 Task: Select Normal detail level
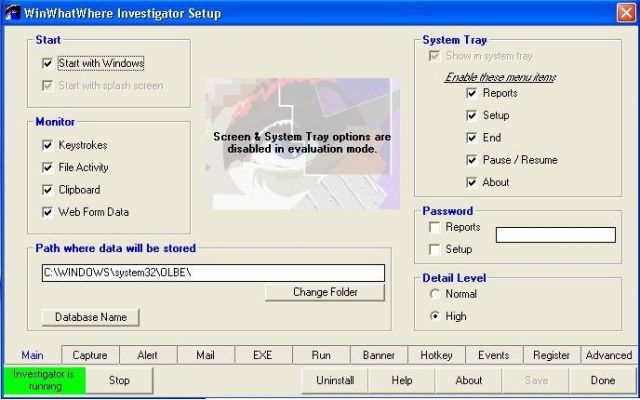point(435,294)
